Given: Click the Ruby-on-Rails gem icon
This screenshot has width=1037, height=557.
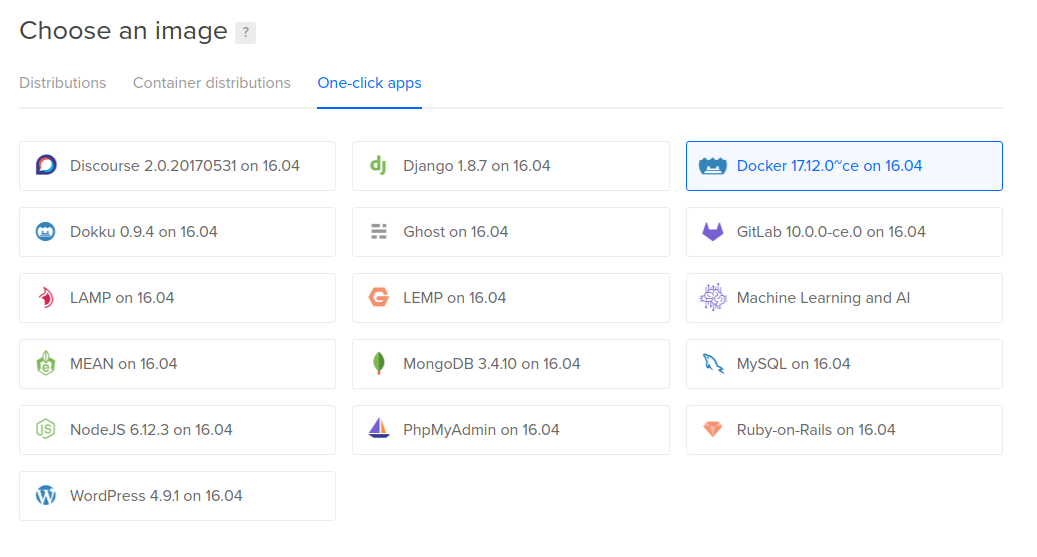Looking at the screenshot, I should click(x=713, y=429).
